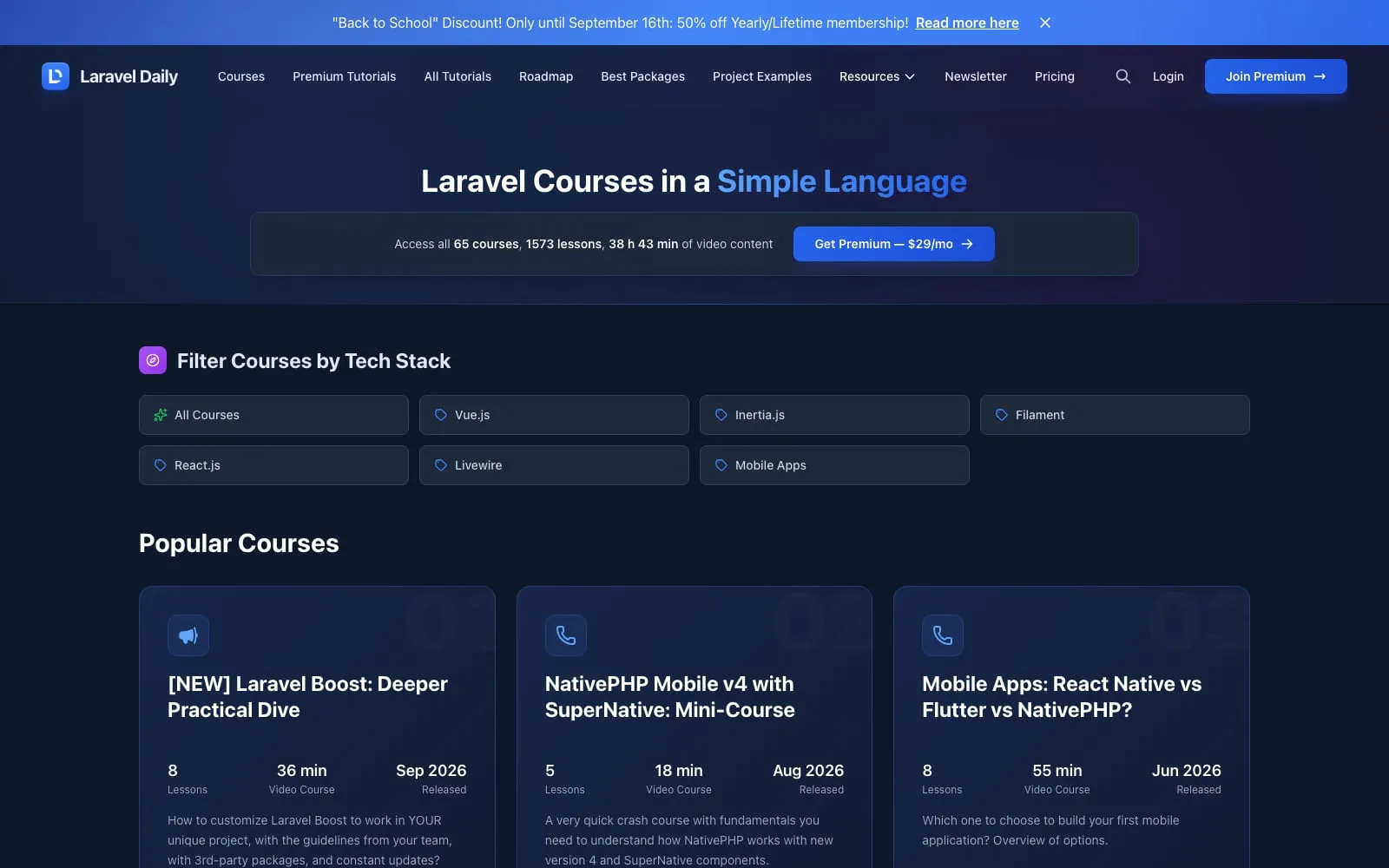Click the sparkle icon in All Courses
1389x868 pixels.
(x=161, y=415)
